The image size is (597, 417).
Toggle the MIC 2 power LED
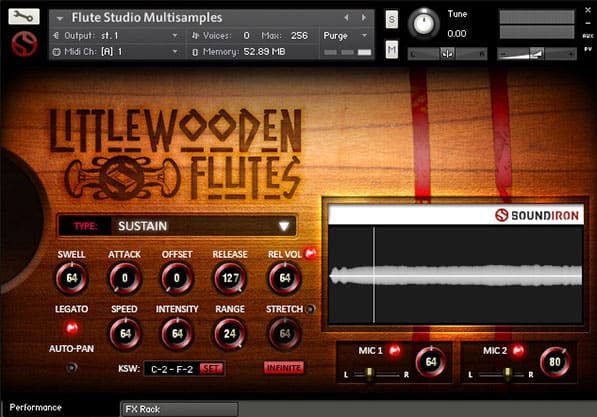[519, 350]
